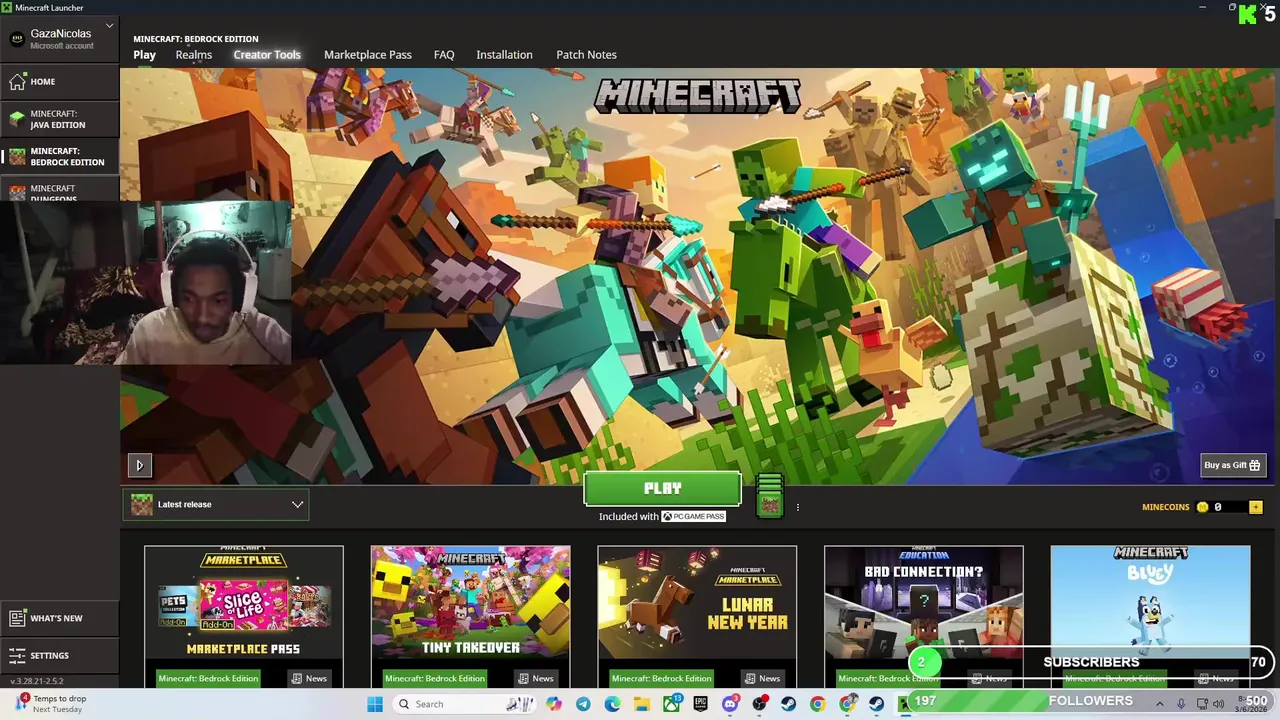Open launcher Settings in sidebar
The image size is (1280, 720).
[x=60, y=655]
